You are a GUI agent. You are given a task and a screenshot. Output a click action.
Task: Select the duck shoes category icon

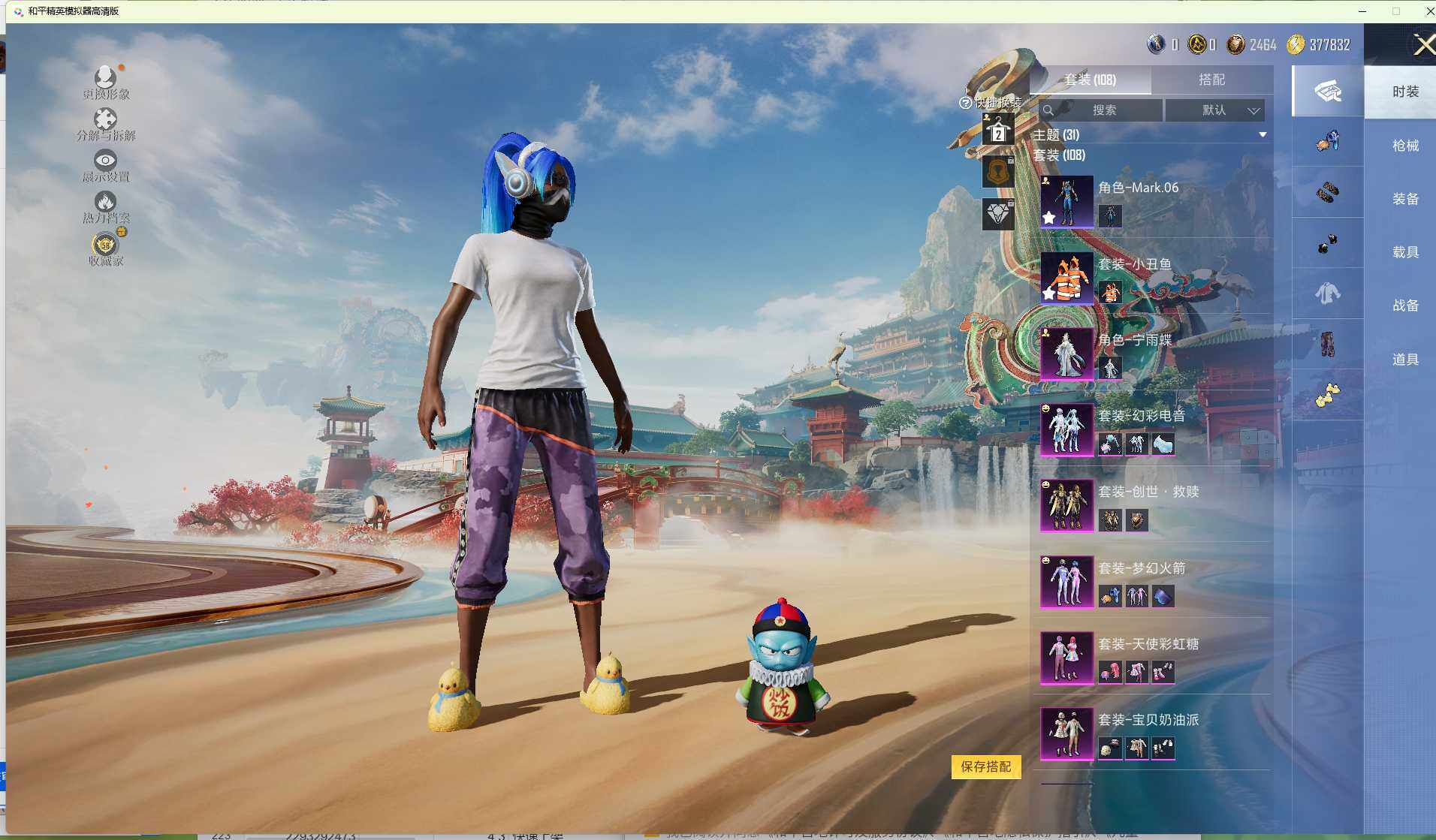[x=1328, y=395]
